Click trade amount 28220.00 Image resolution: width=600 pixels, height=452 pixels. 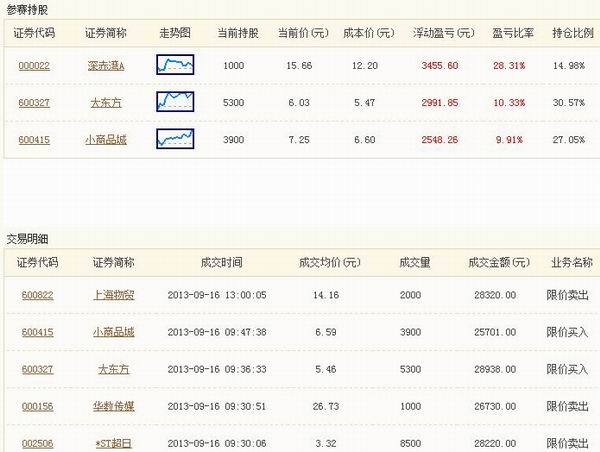pos(495,444)
